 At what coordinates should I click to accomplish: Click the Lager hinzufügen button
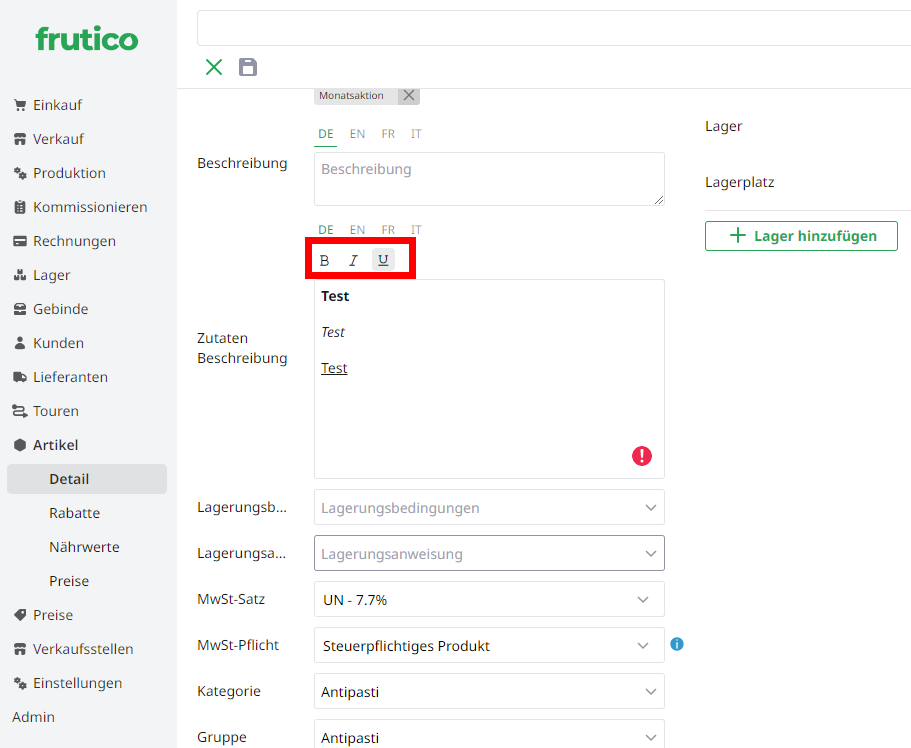801,236
